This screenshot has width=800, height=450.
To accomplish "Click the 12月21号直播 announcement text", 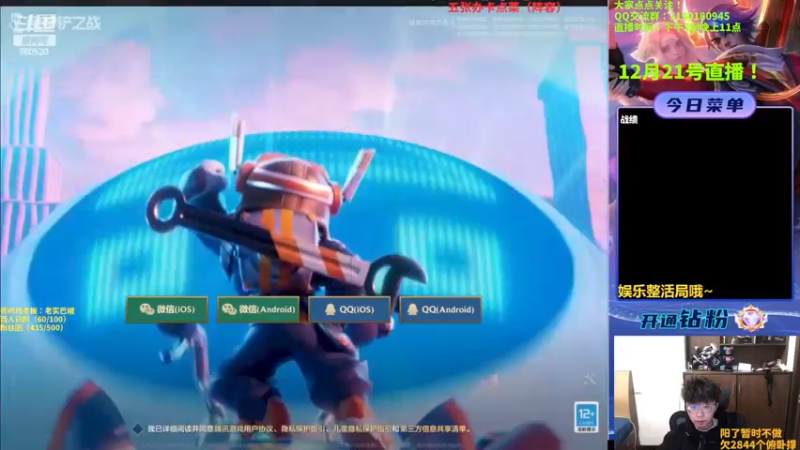I will pos(690,72).
